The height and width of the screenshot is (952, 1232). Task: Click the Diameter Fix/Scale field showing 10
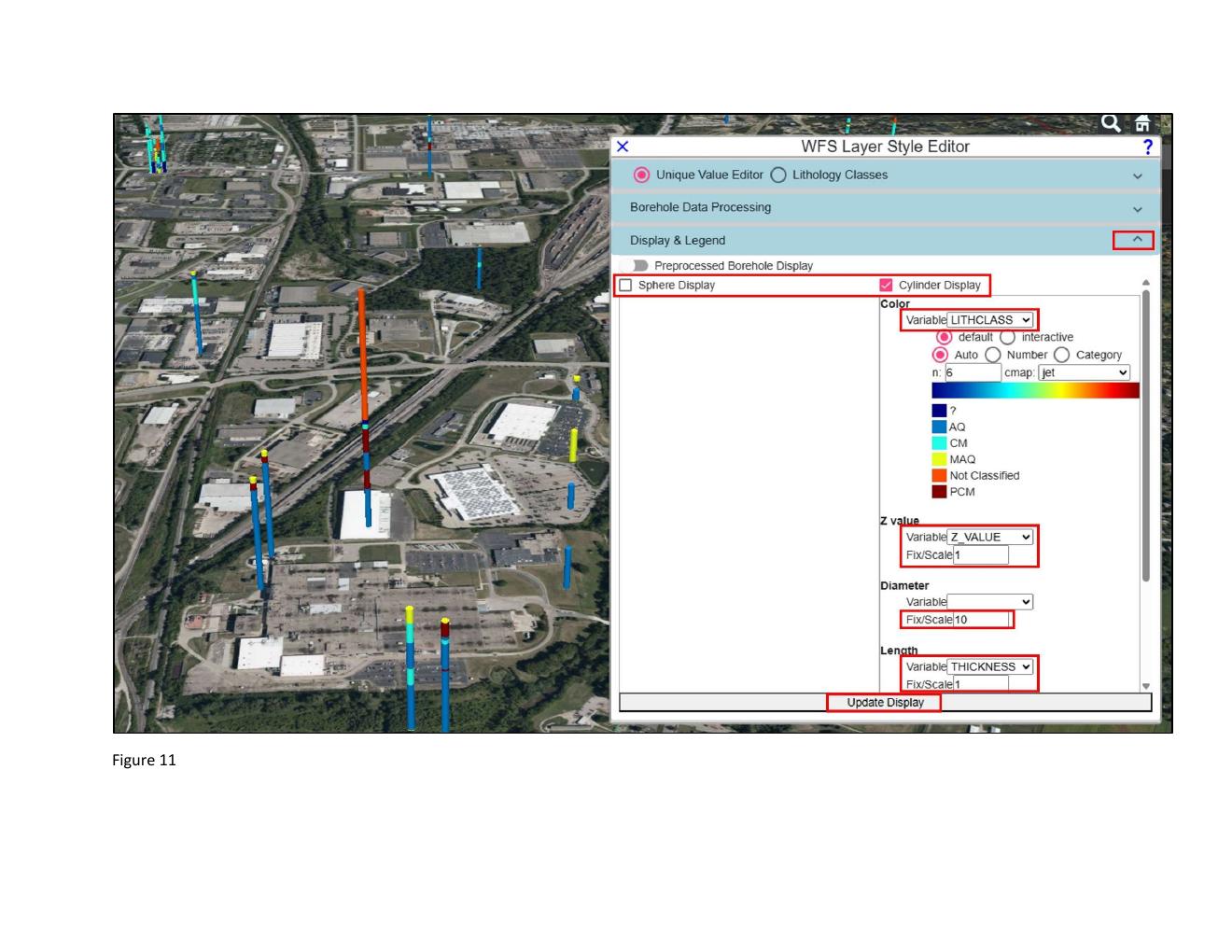click(x=981, y=620)
